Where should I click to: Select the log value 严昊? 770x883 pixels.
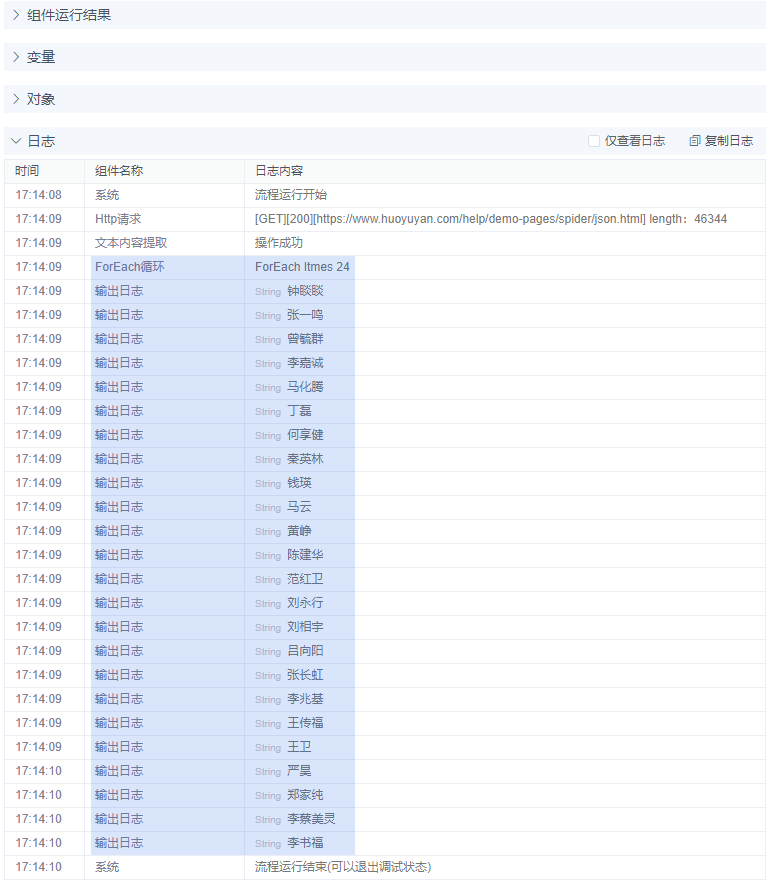tap(299, 771)
